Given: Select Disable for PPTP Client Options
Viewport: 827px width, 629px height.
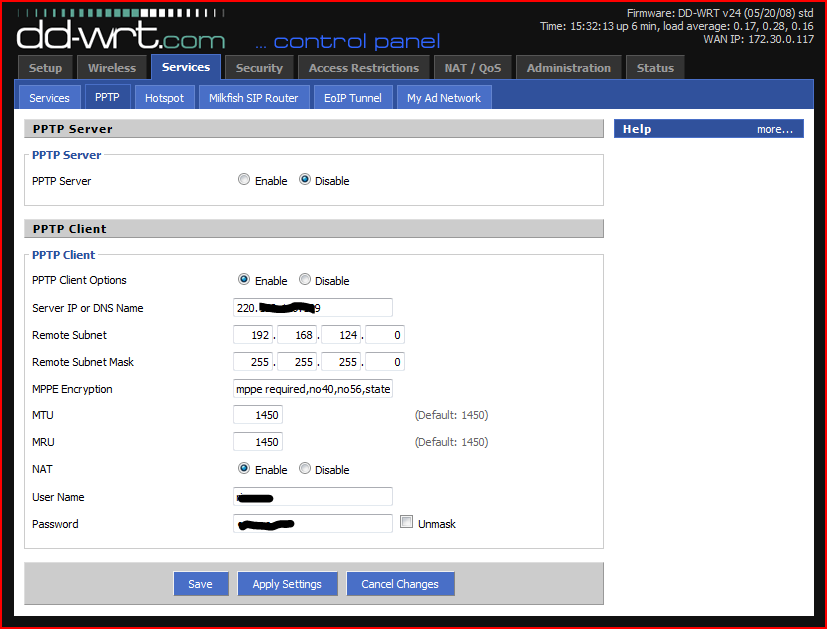Looking at the screenshot, I should coord(305,279).
